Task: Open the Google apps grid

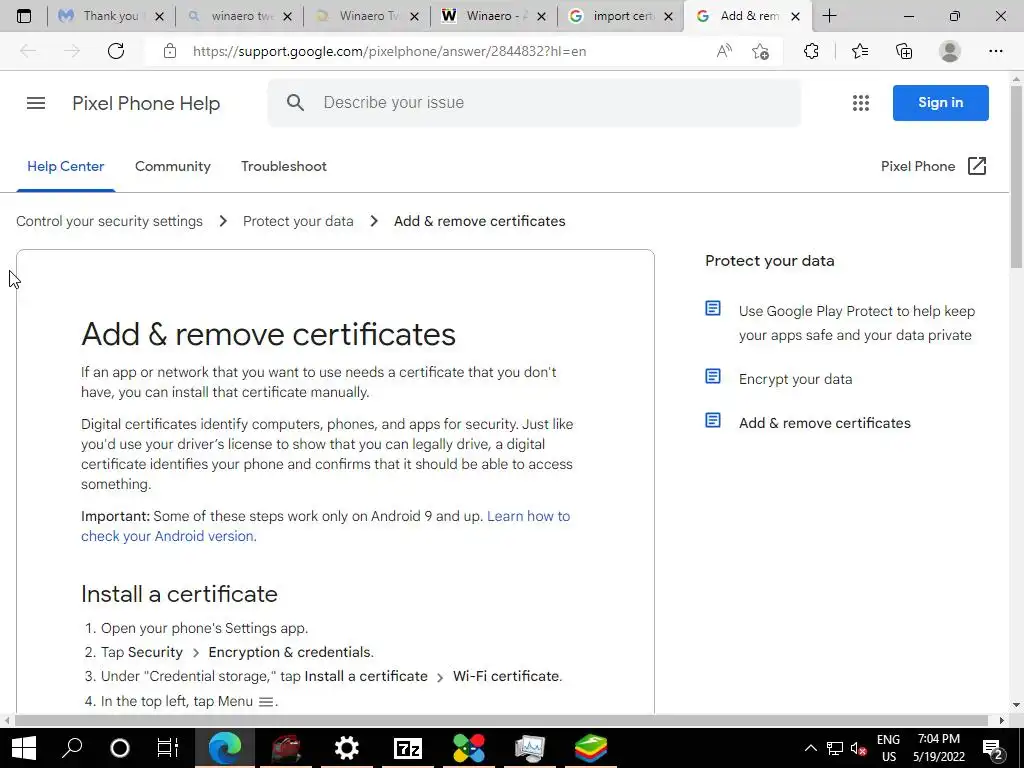Action: pyautogui.click(x=861, y=103)
